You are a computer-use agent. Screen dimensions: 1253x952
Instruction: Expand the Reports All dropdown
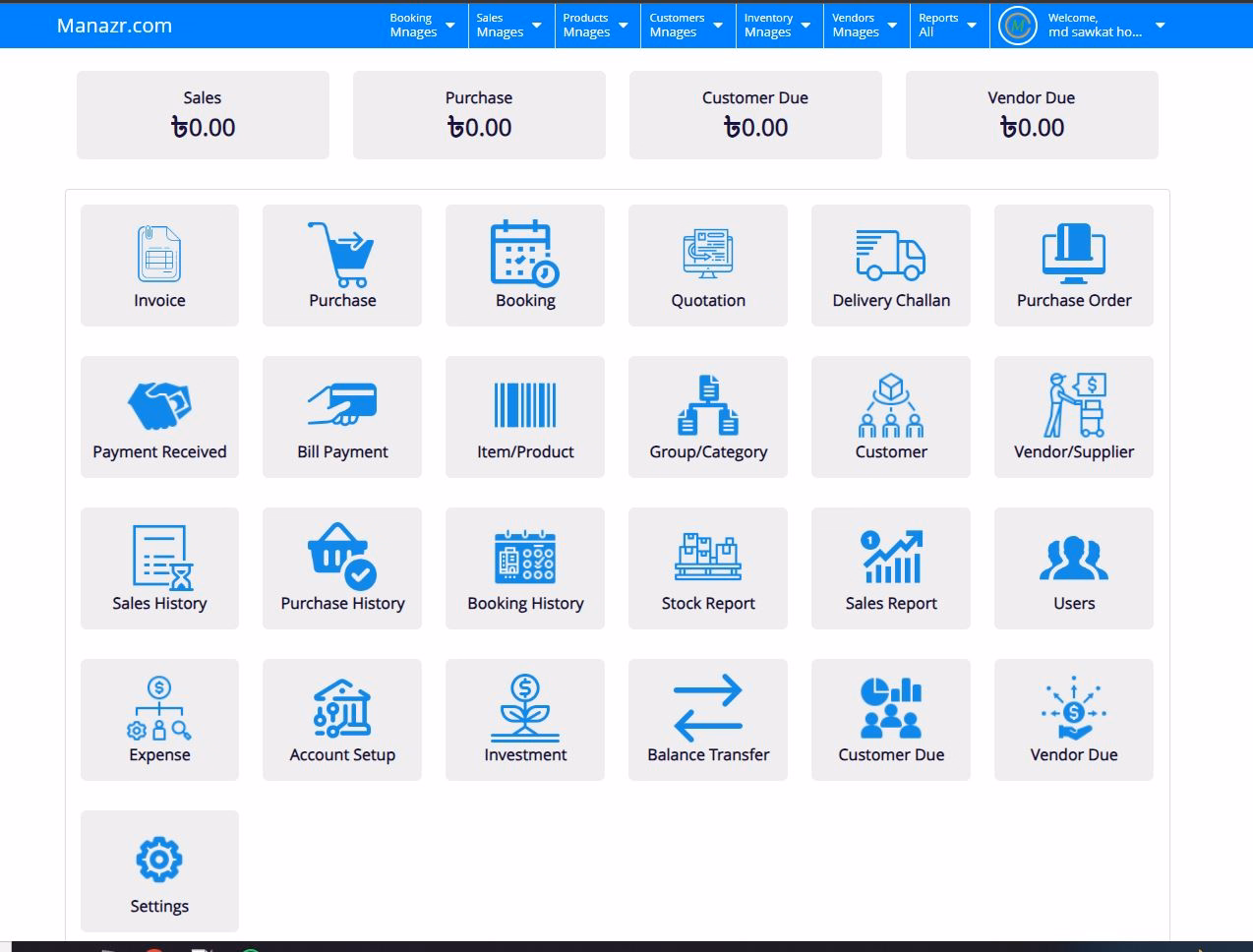coord(947,25)
